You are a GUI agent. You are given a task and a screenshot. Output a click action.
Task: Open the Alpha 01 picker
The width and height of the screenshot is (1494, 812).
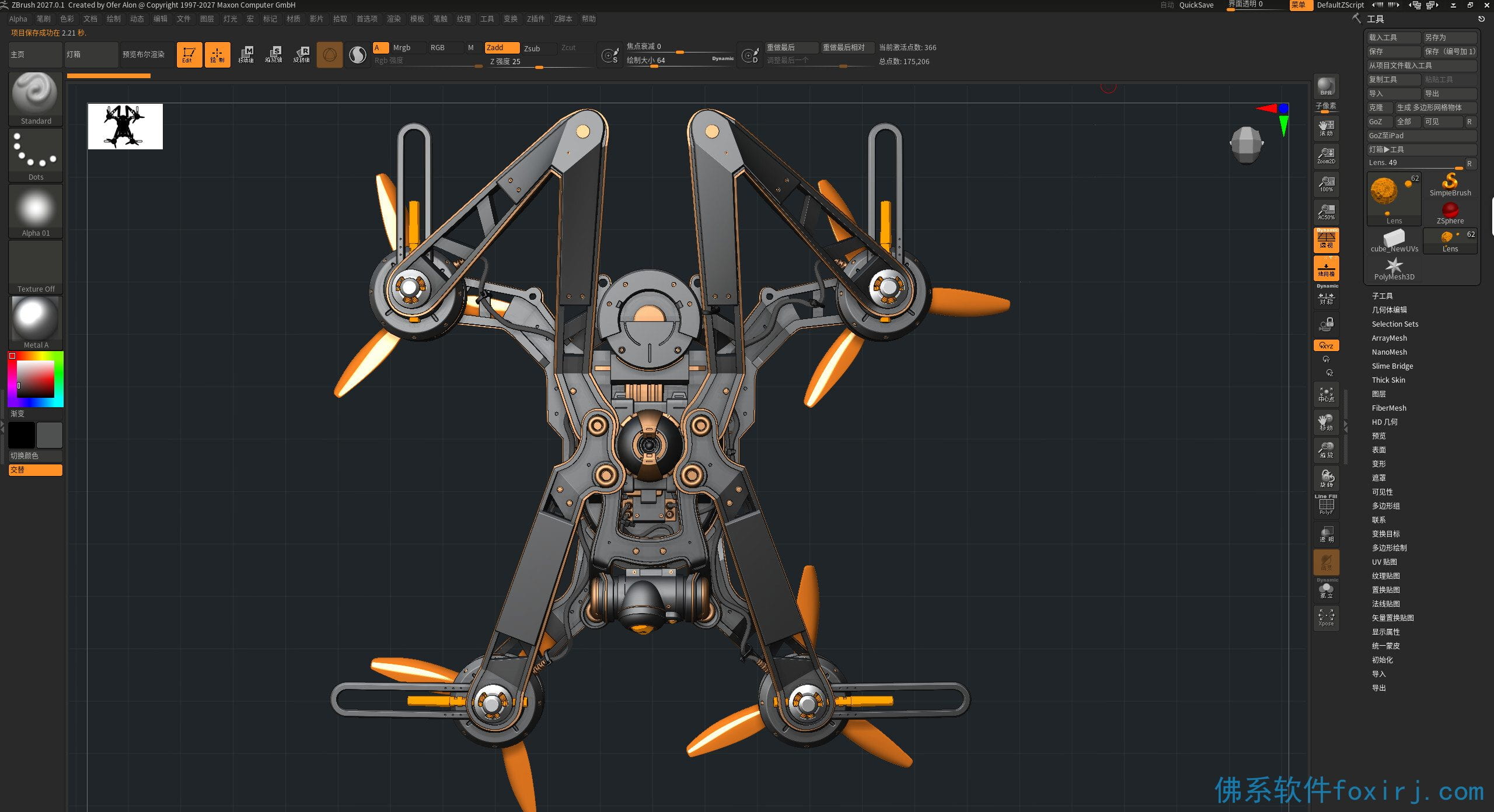[36, 211]
